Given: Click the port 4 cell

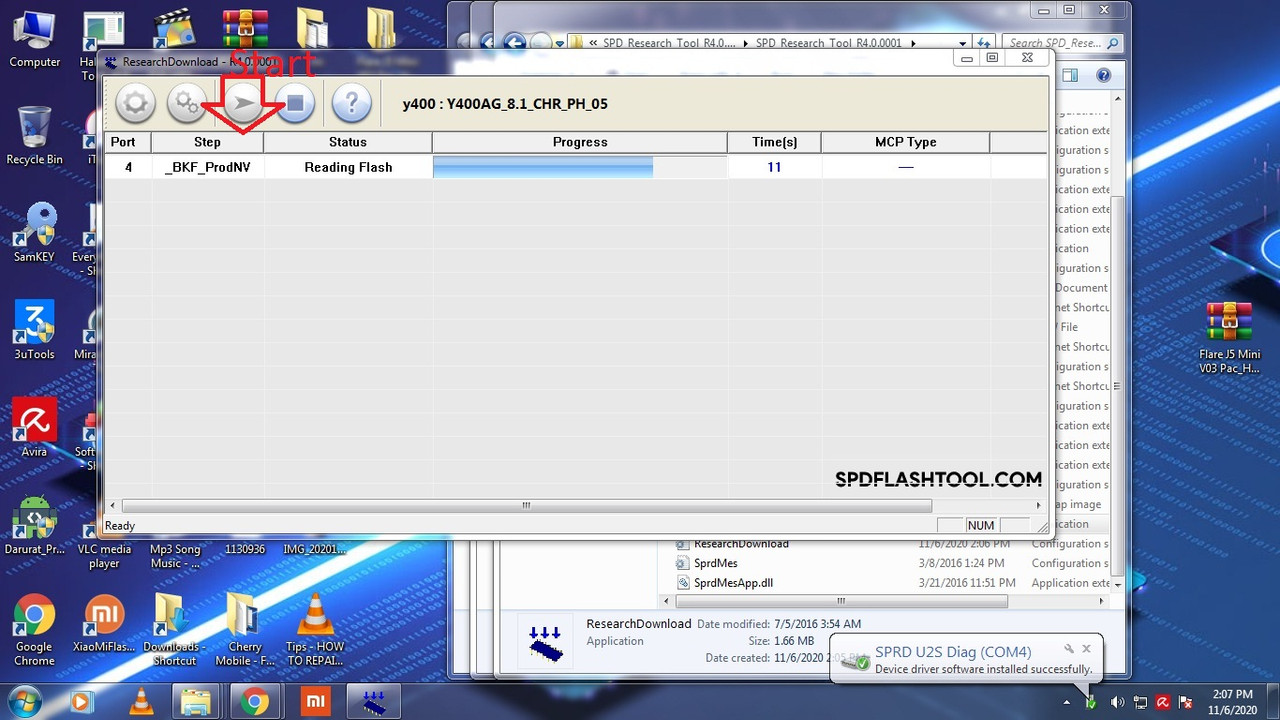Looking at the screenshot, I should (x=128, y=167).
